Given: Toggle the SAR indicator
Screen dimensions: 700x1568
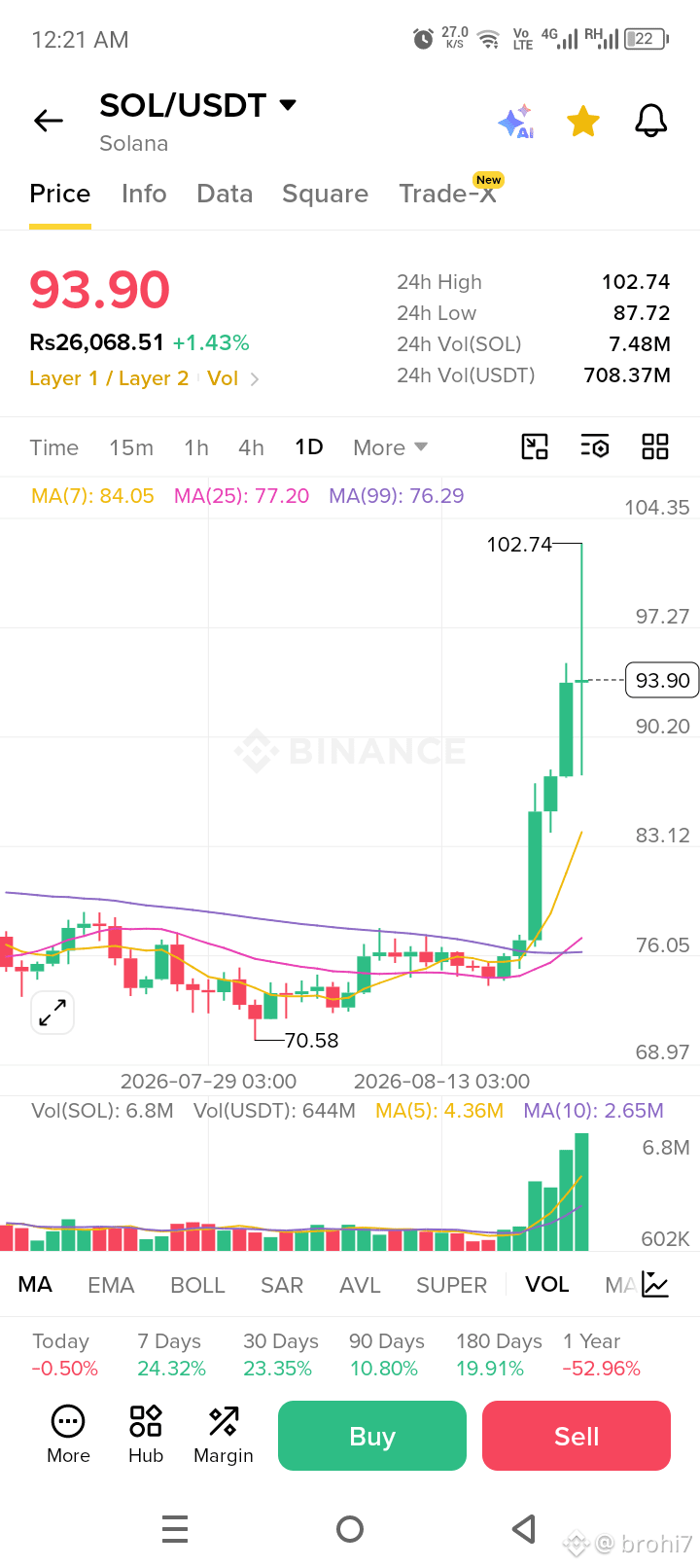Looking at the screenshot, I should click(282, 1285).
